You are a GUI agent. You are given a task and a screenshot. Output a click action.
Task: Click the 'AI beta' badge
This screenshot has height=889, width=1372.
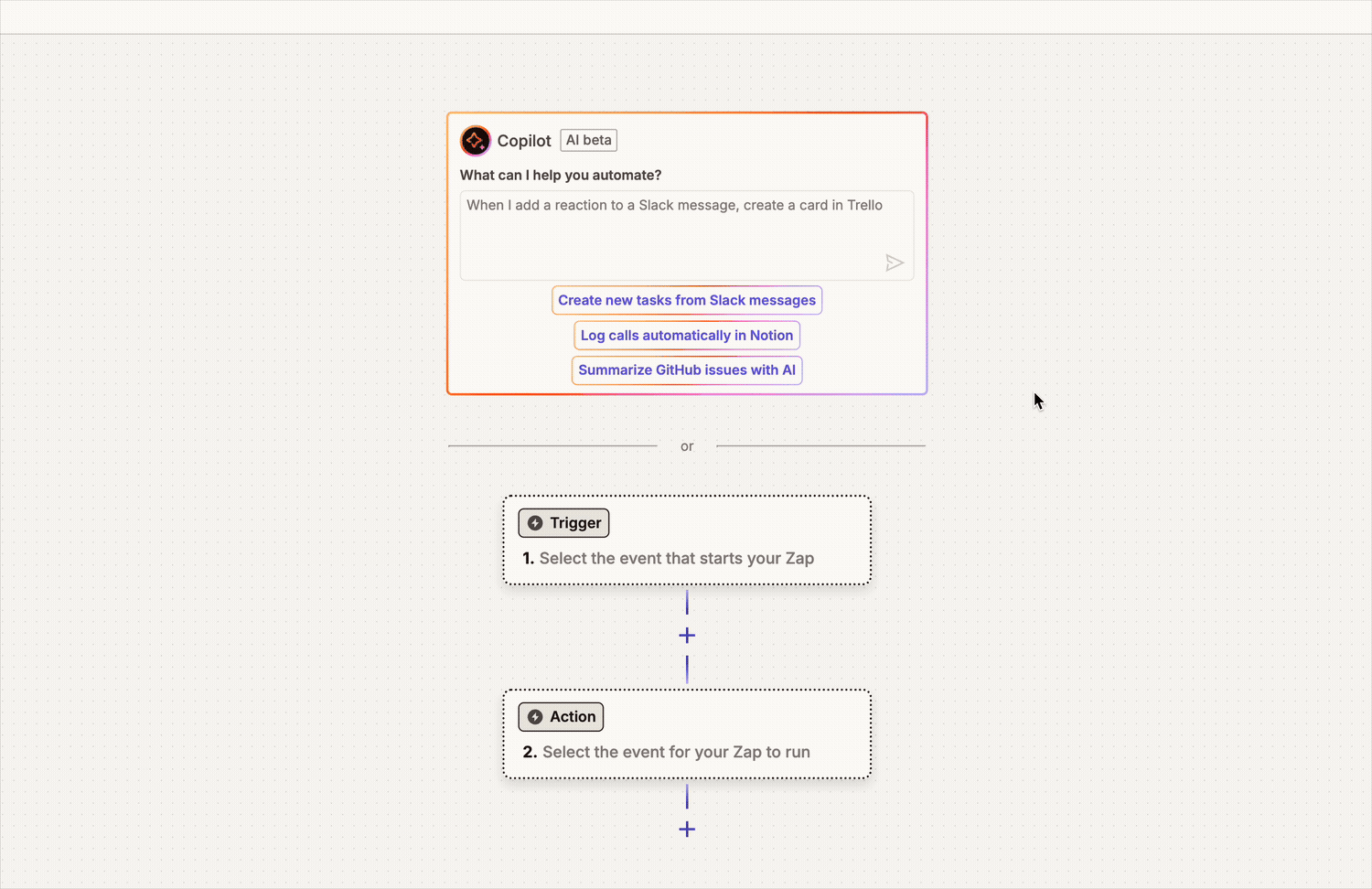point(588,139)
